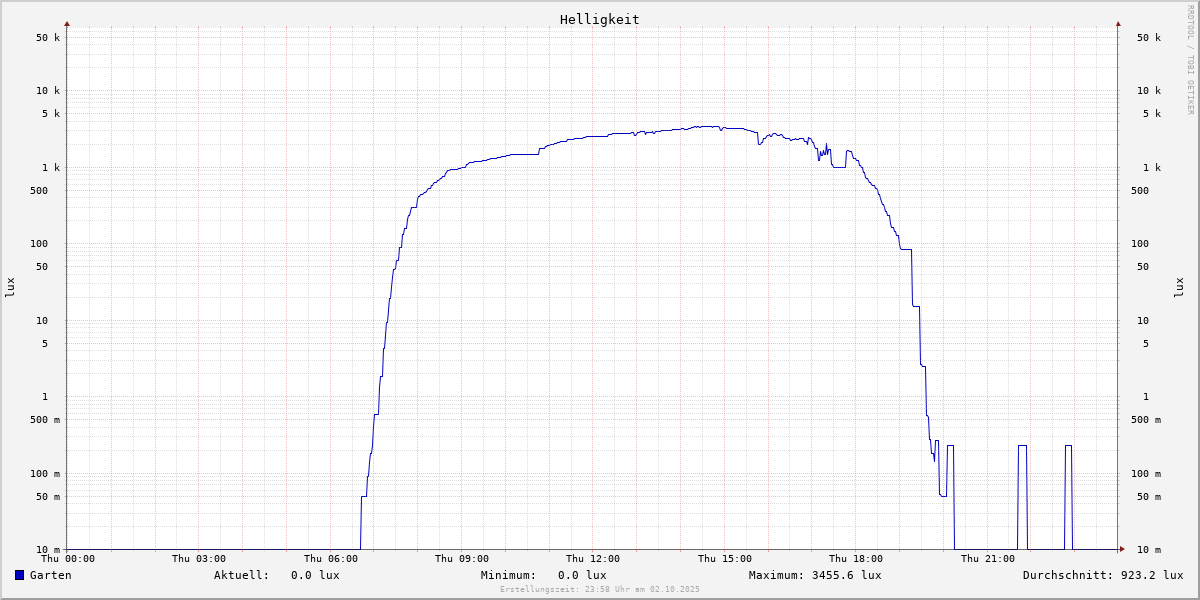
Task: Click the 5 k label on left axis
Action: tap(51, 114)
